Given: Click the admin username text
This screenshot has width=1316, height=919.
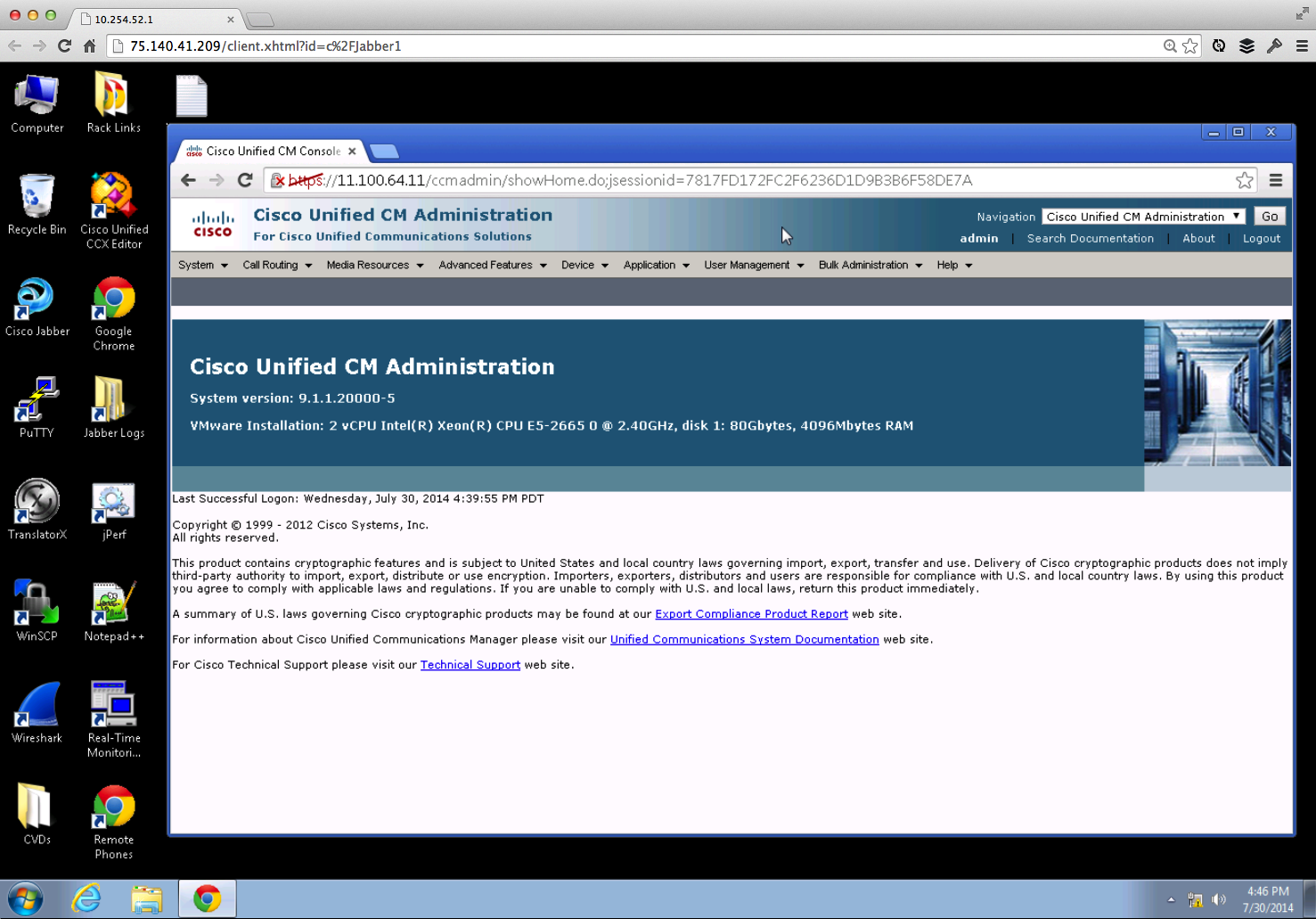Looking at the screenshot, I should tap(978, 238).
